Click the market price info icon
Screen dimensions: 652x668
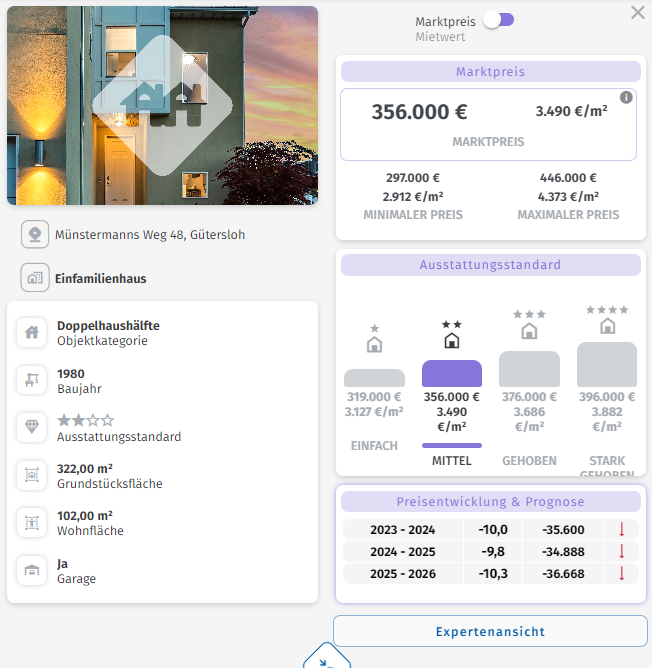point(626,98)
